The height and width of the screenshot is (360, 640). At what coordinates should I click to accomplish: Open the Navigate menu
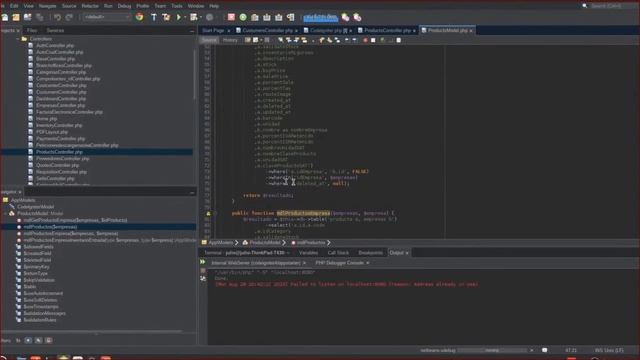[47, 6]
